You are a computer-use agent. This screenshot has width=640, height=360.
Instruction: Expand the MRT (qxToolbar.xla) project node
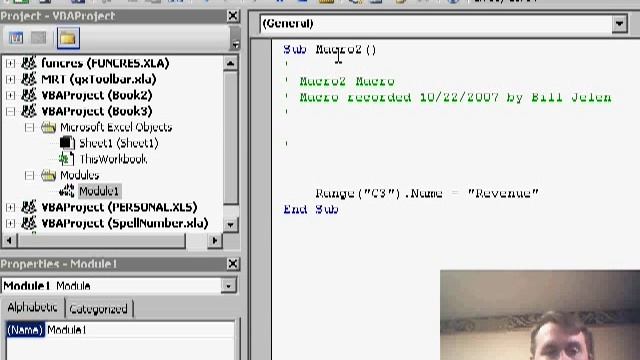pyautogui.click(x=10, y=79)
